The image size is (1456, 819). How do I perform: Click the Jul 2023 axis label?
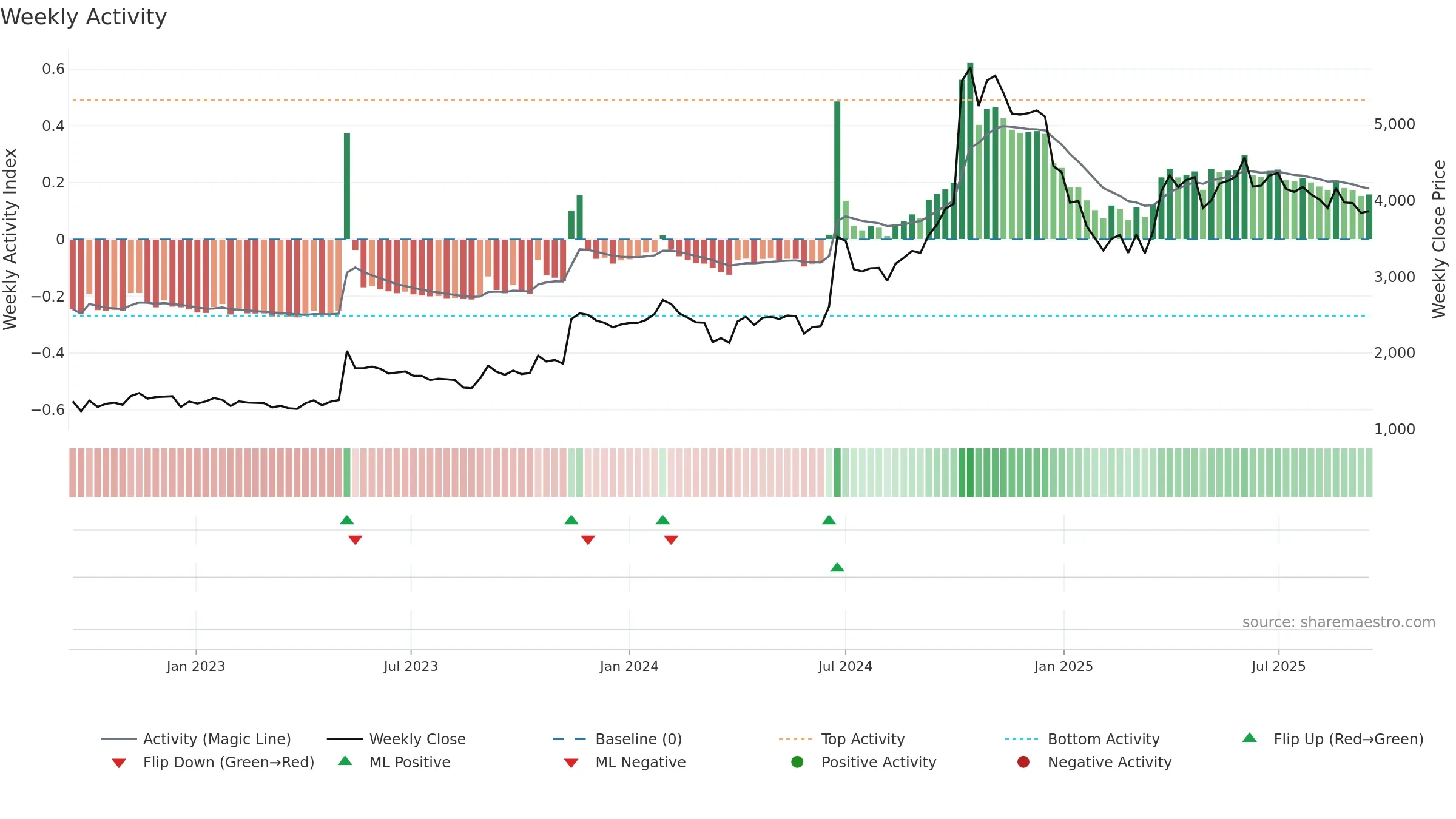pyautogui.click(x=411, y=667)
